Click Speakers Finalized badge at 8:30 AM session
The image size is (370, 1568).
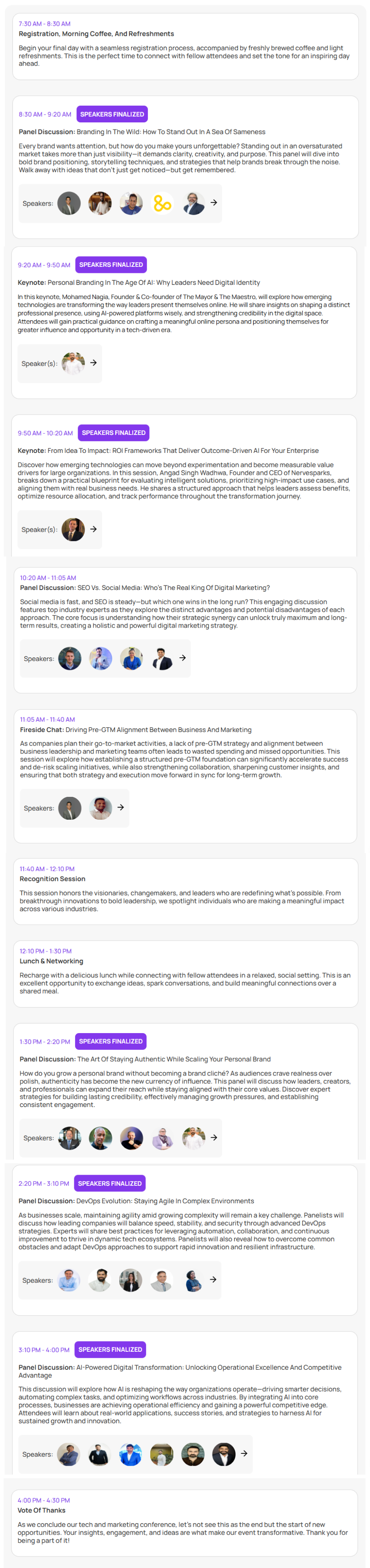(112, 114)
